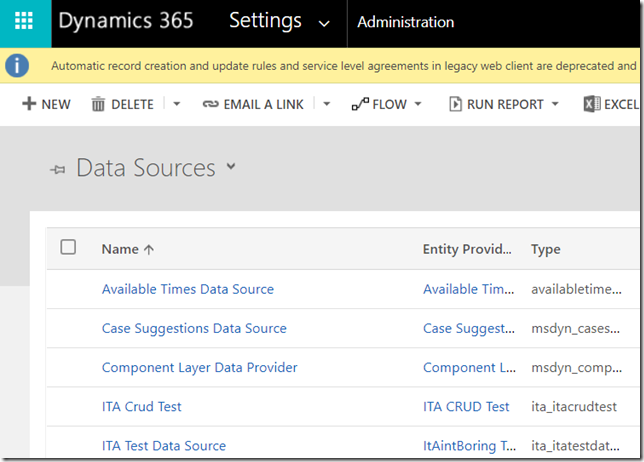Open Case Suggestions Data Source record
The width and height of the screenshot is (644, 462).
click(194, 329)
